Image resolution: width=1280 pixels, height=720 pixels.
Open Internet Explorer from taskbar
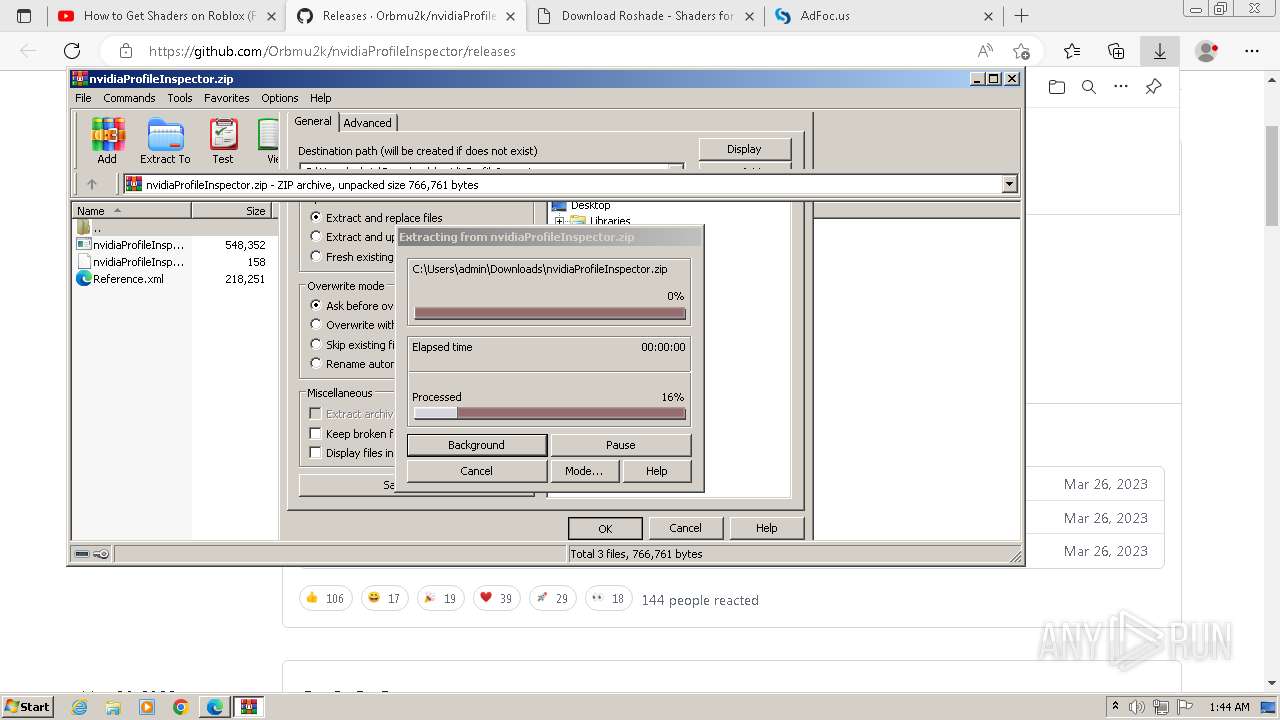coord(80,707)
